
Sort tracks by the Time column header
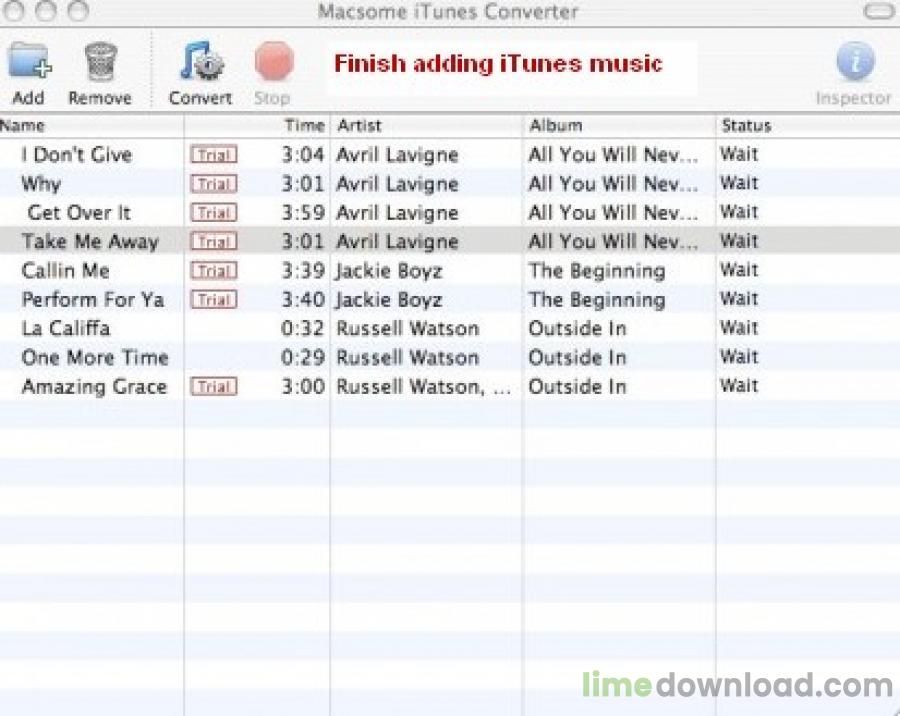click(301, 125)
